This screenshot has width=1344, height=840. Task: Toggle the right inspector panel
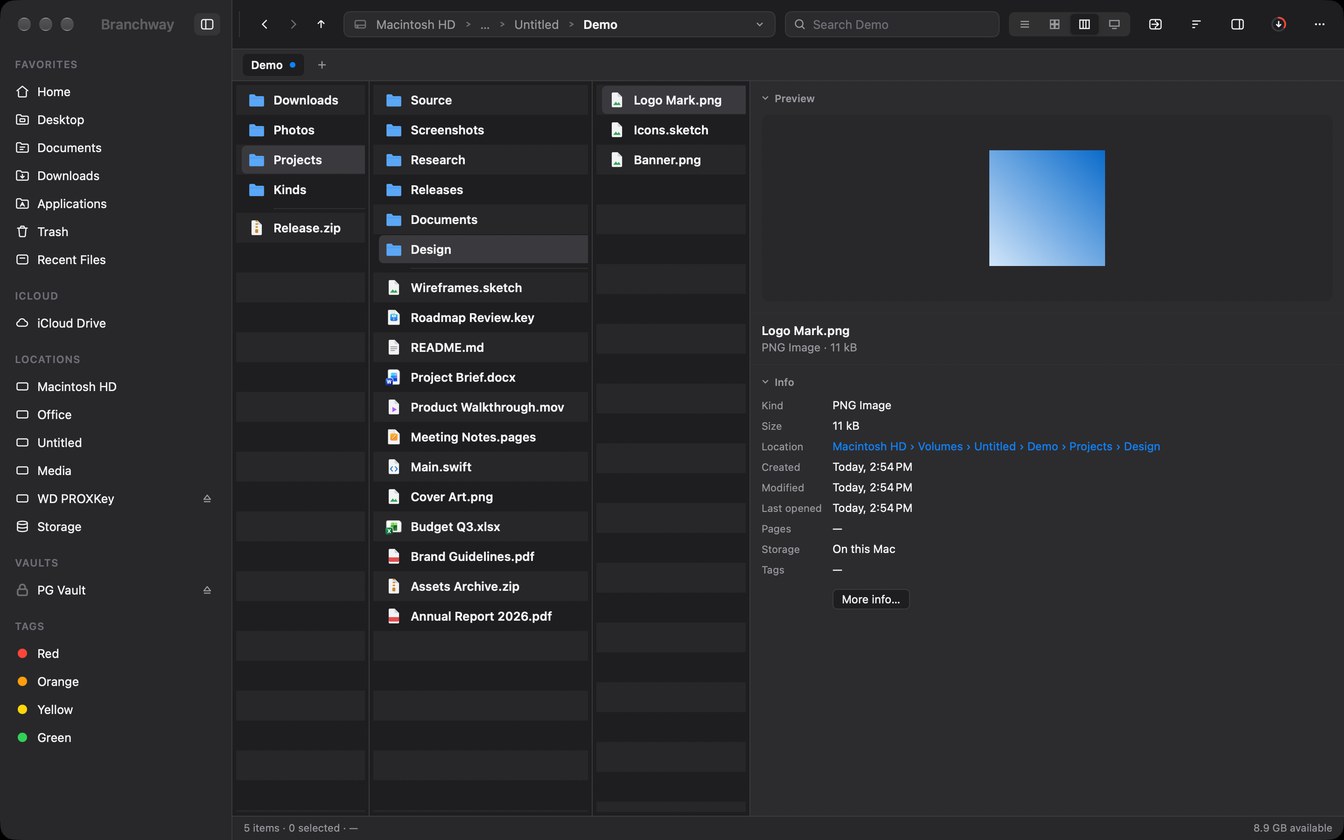1237,24
